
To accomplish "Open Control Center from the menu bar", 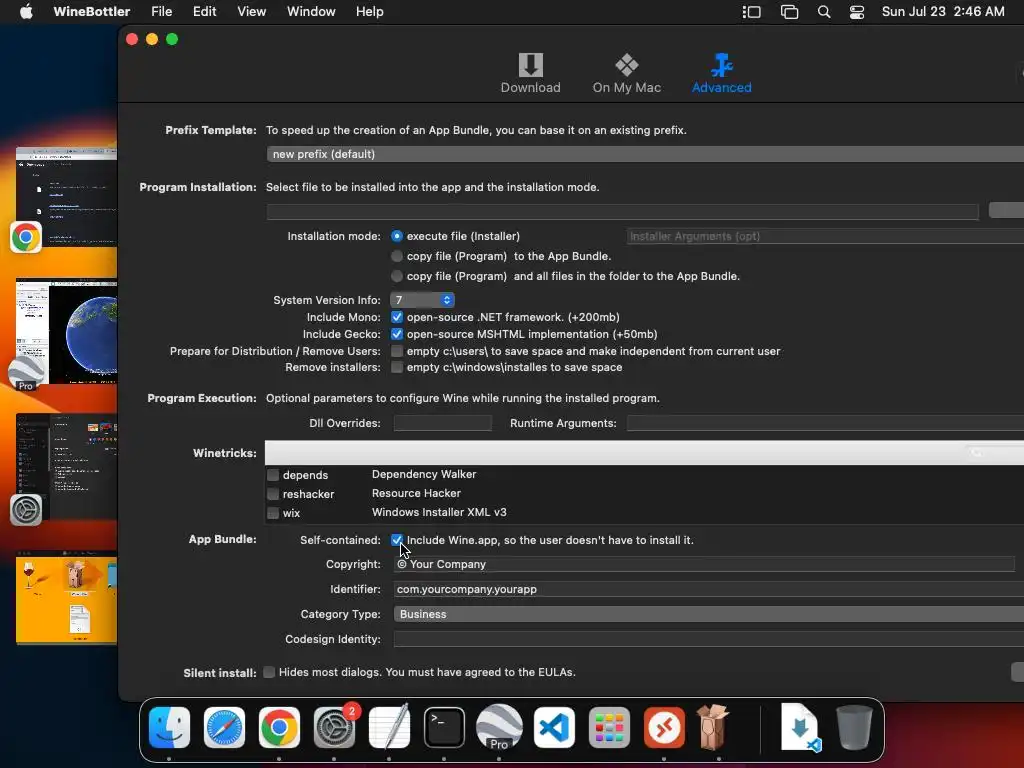I will [857, 12].
